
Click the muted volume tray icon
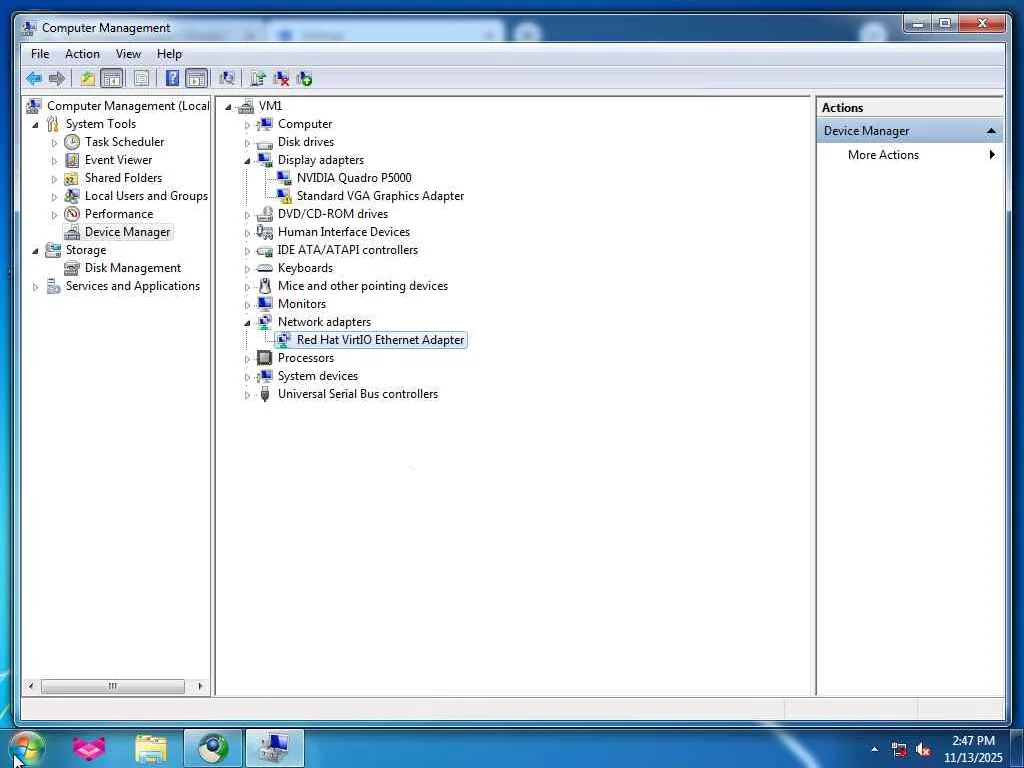pyautogui.click(x=923, y=750)
